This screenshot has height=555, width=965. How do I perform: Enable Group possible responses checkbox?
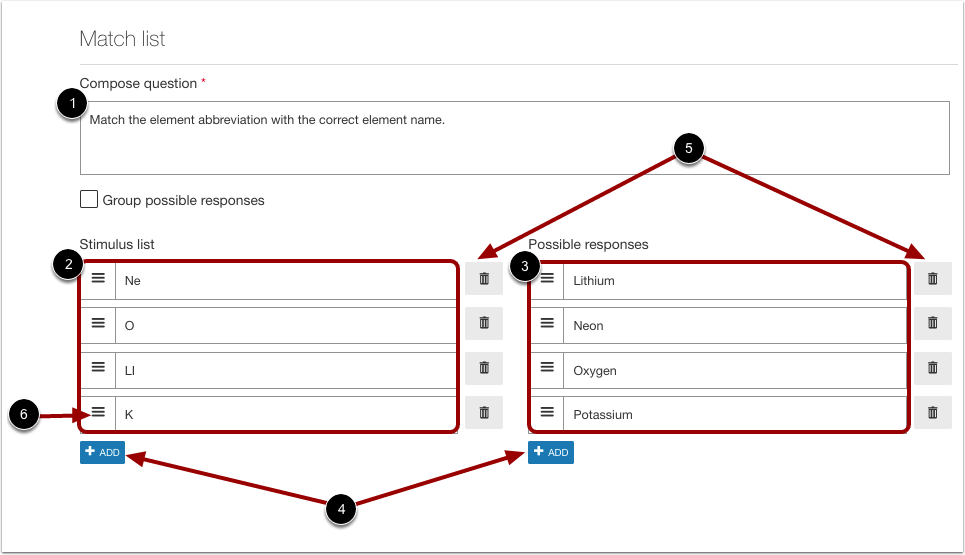(89, 199)
